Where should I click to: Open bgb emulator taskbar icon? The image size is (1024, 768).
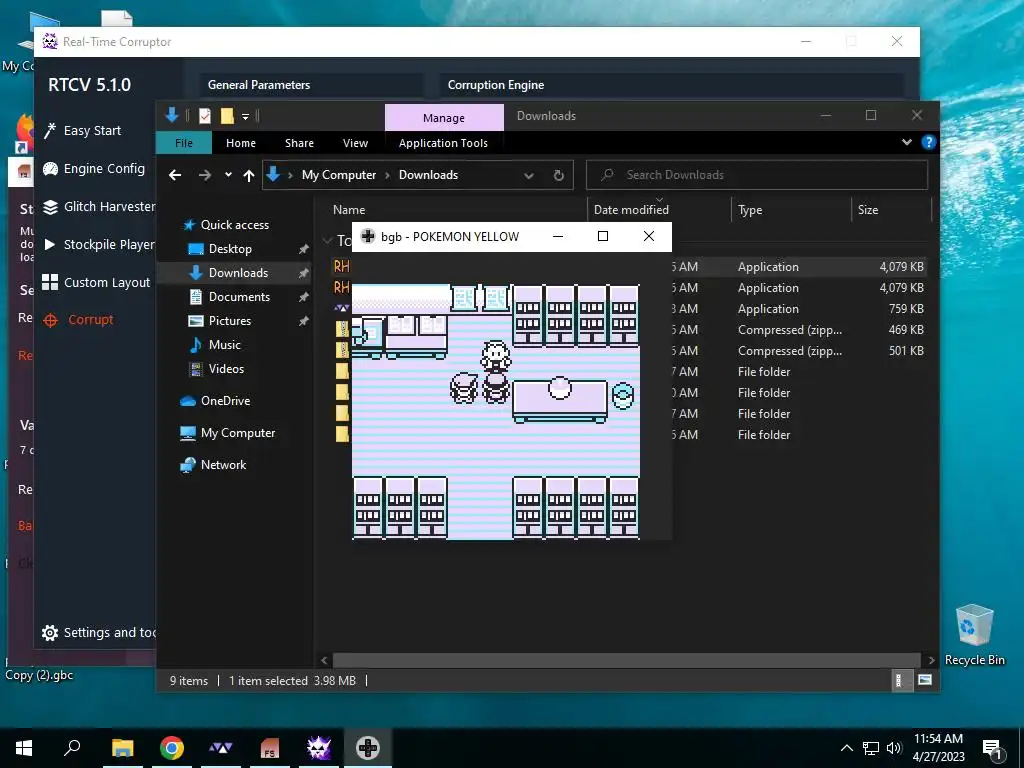[x=368, y=748]
